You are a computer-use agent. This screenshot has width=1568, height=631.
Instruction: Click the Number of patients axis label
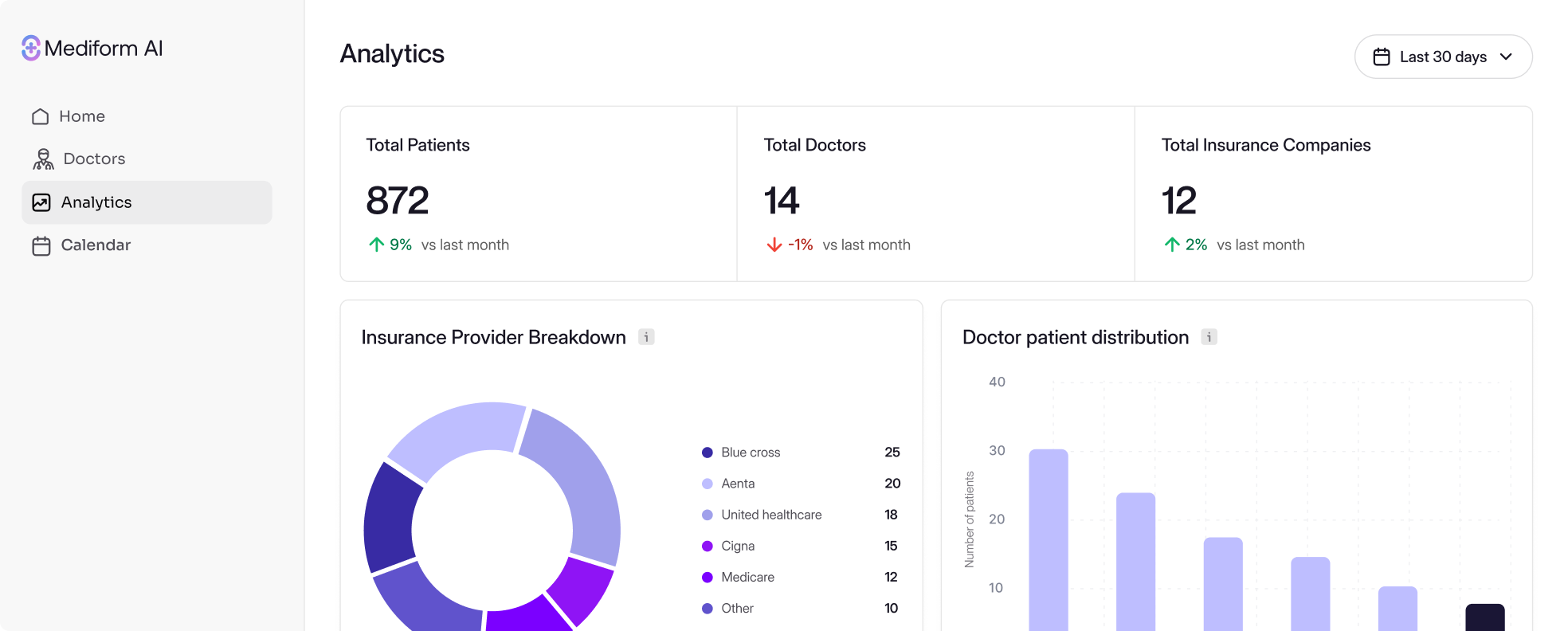click(x=969, y=519)
